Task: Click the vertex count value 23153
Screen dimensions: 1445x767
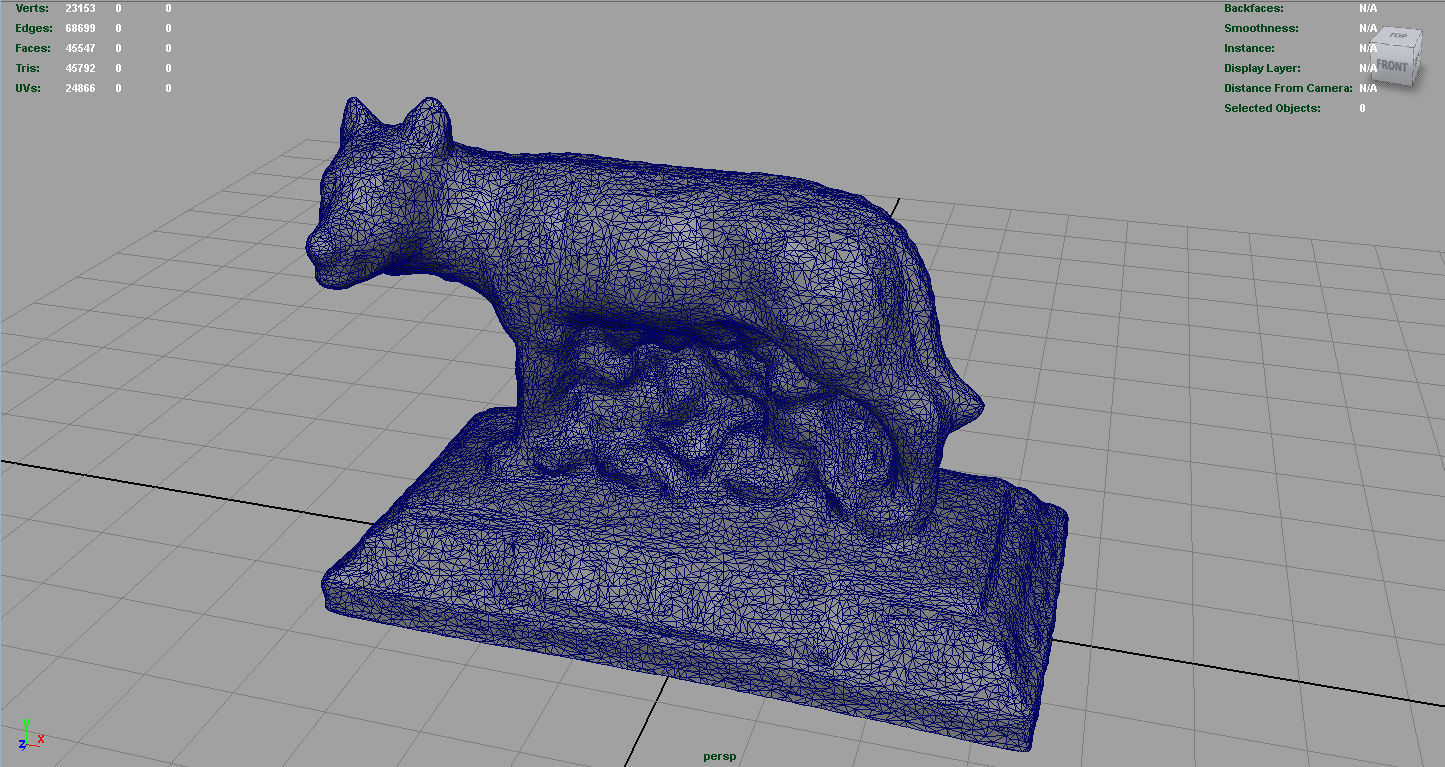Action: click(80, 8)
